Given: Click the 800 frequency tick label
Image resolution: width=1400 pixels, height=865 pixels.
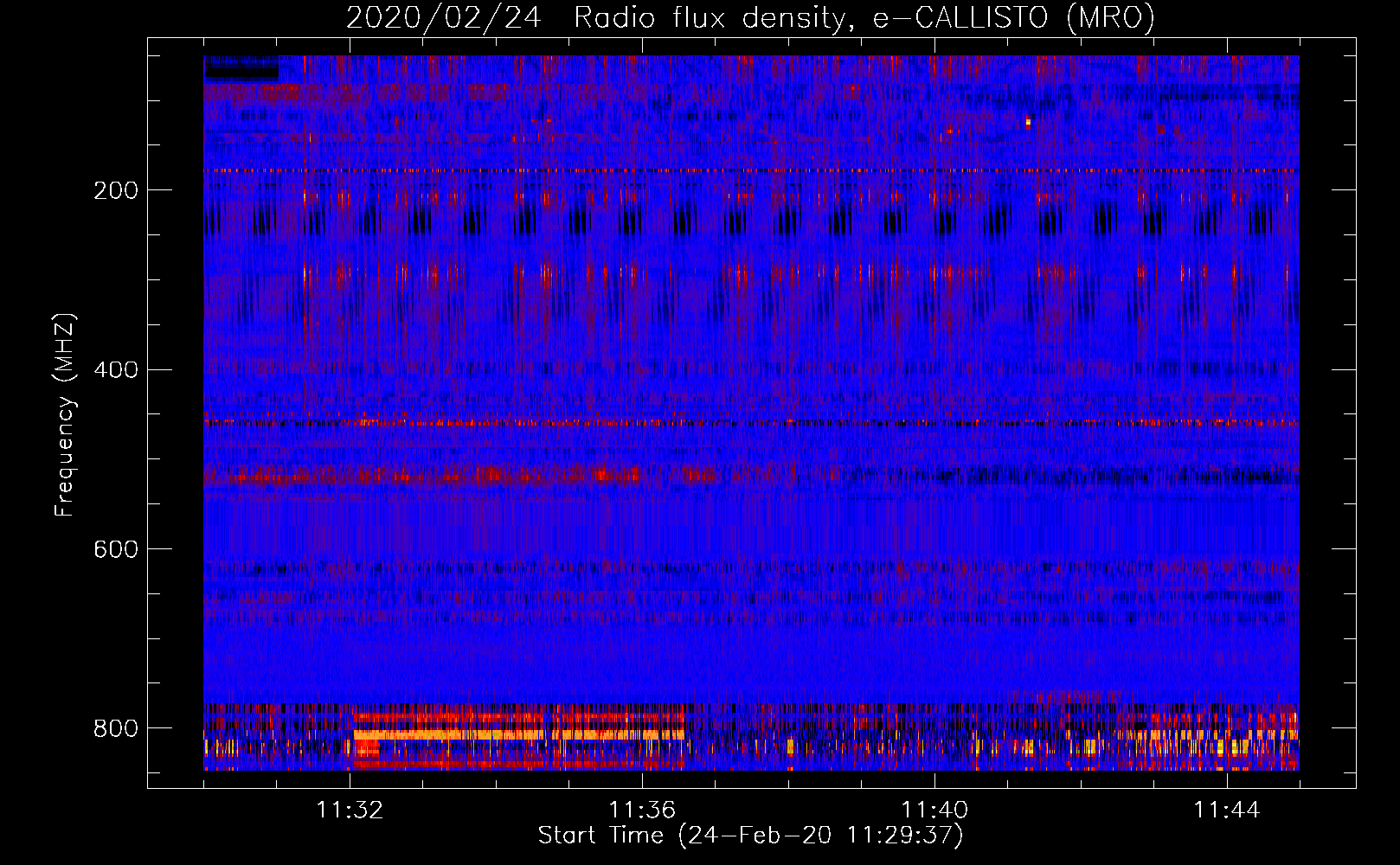Looking at the screenshot, I should (115, 728).
